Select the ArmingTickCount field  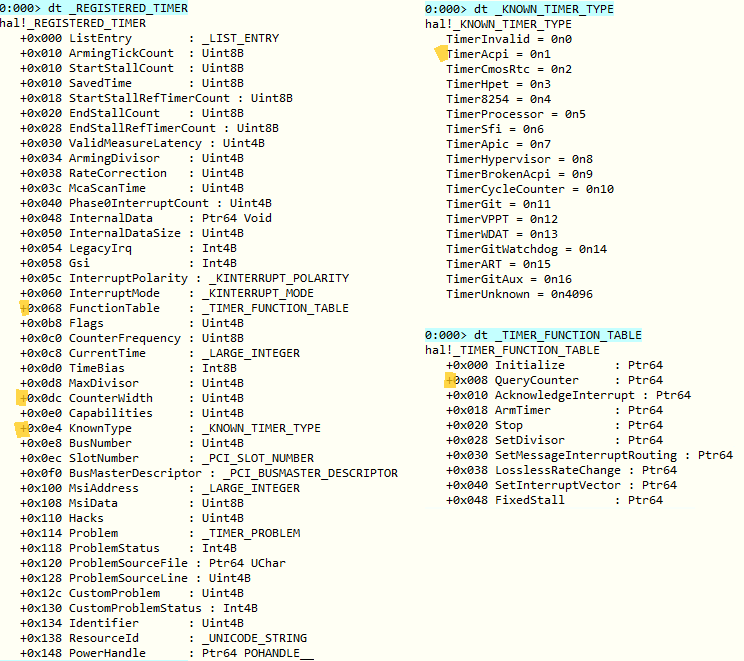[x=132, y=53]
